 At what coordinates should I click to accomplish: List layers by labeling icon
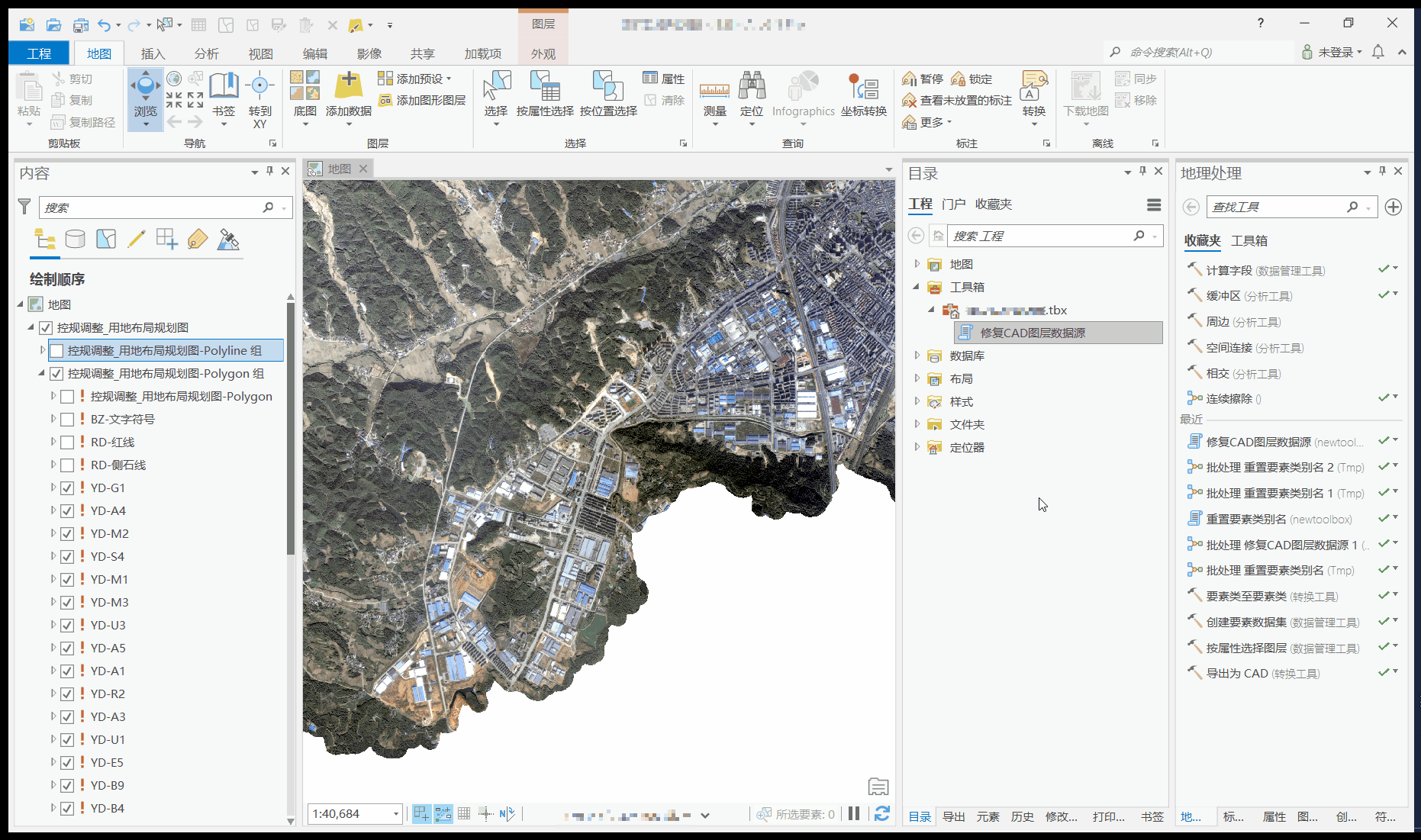pyautogui.click(x=197, y=240)
